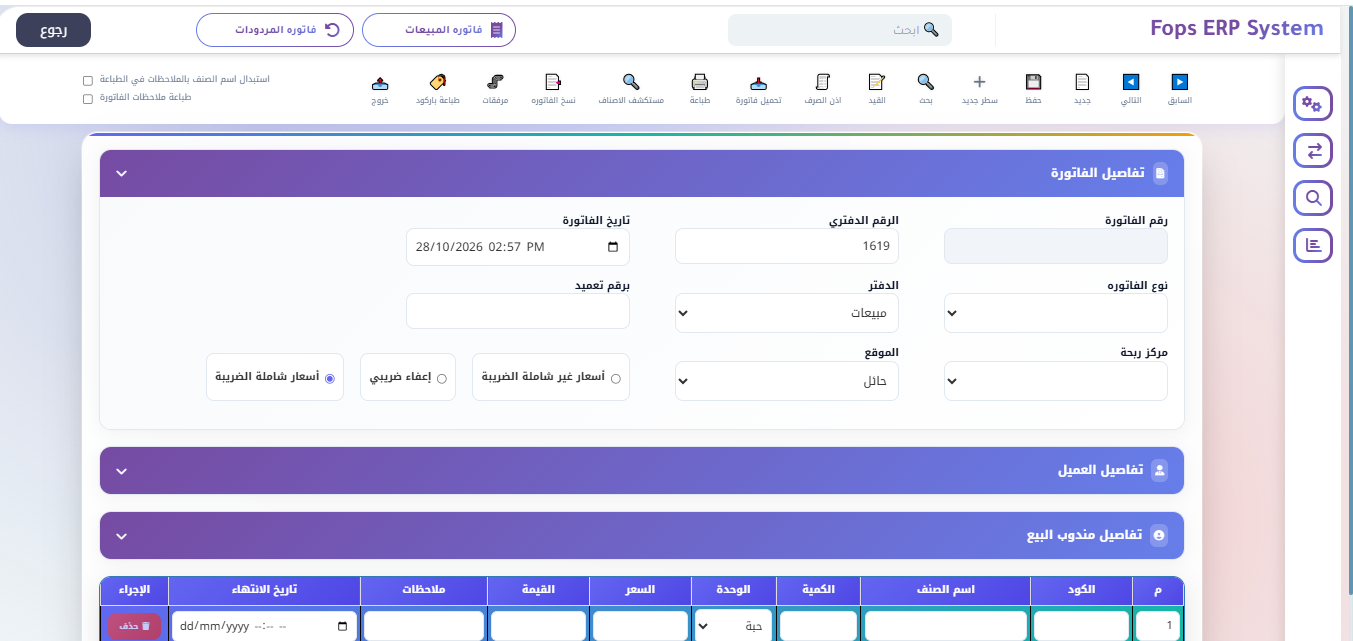Open the journal entry (القيد)
Image resolution: width=1353 pixels, height=641 pixels.
coord(876,89)
